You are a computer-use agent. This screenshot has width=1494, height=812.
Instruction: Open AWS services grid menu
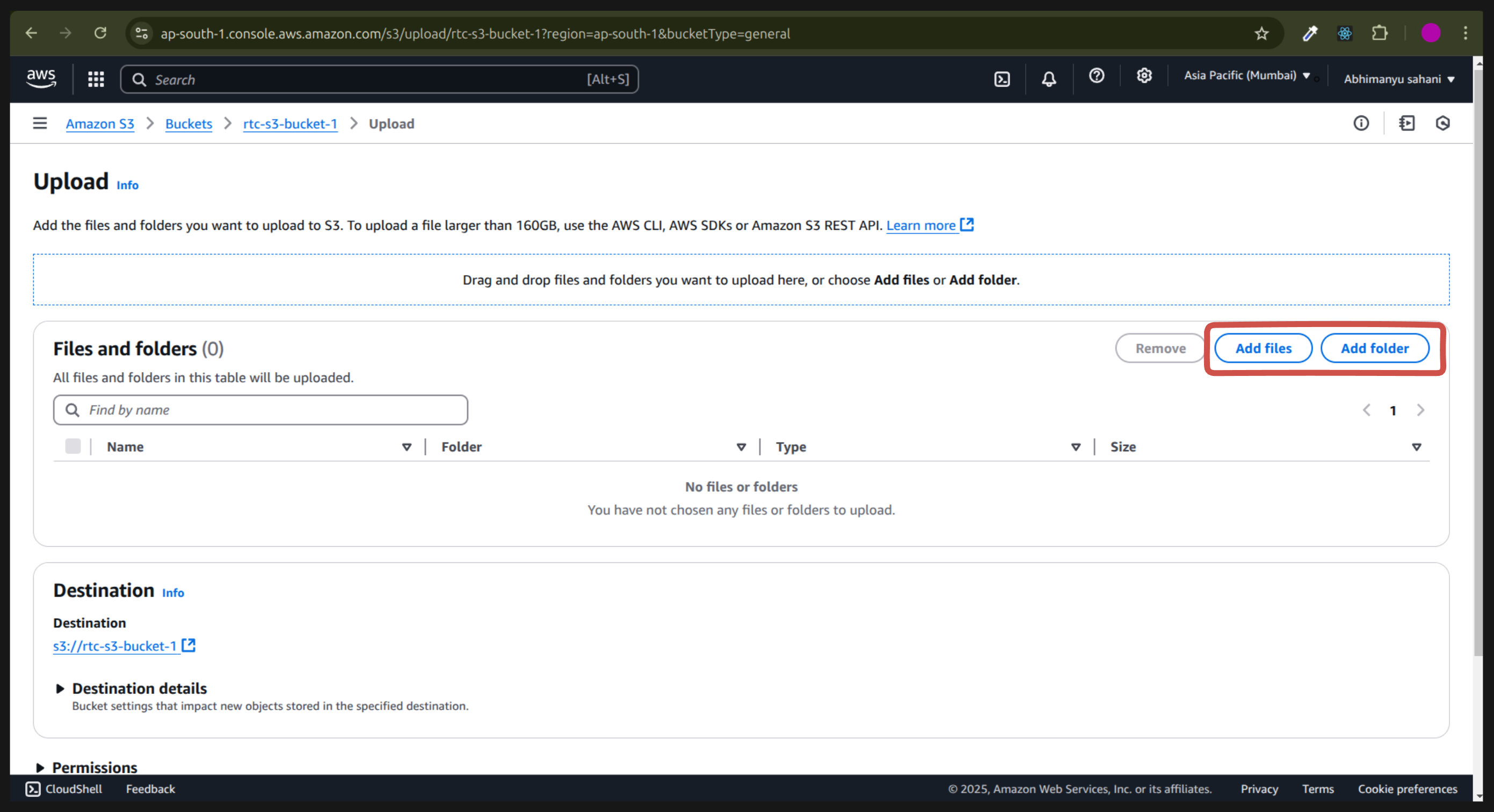[96, 79]
